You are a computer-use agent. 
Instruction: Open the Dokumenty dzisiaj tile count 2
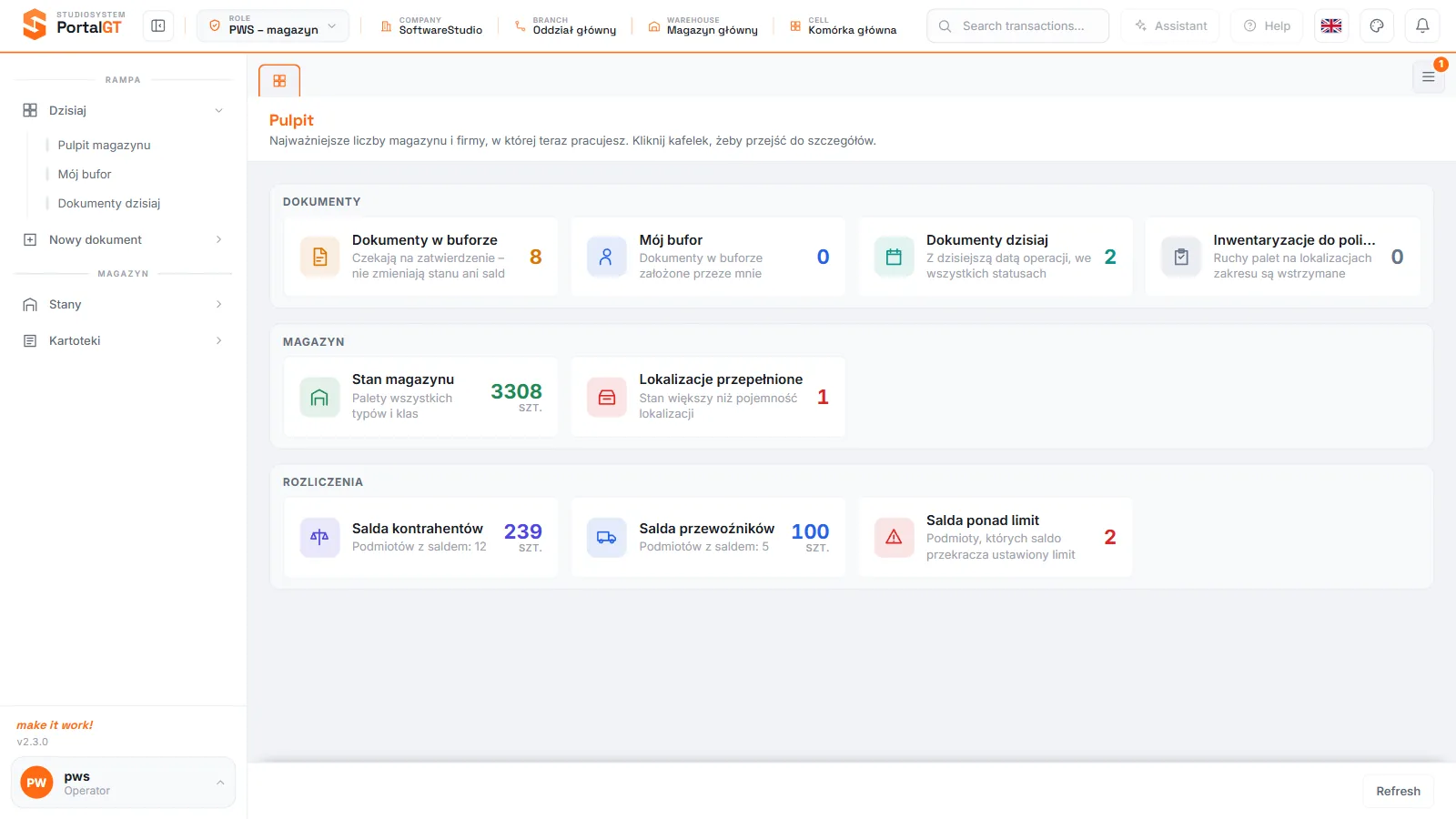[x=1110, y=257]
